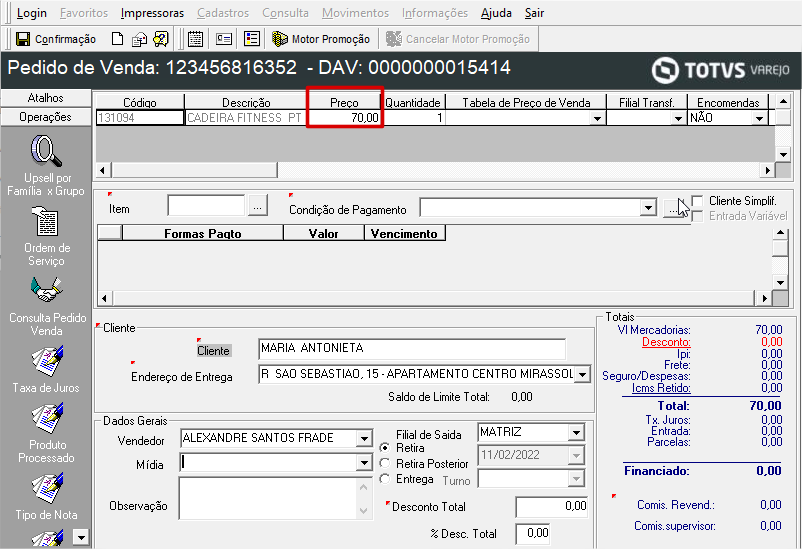Select the Entrega radio option
The width and height of the screenshot is (802, 549).
pos(385,479)
